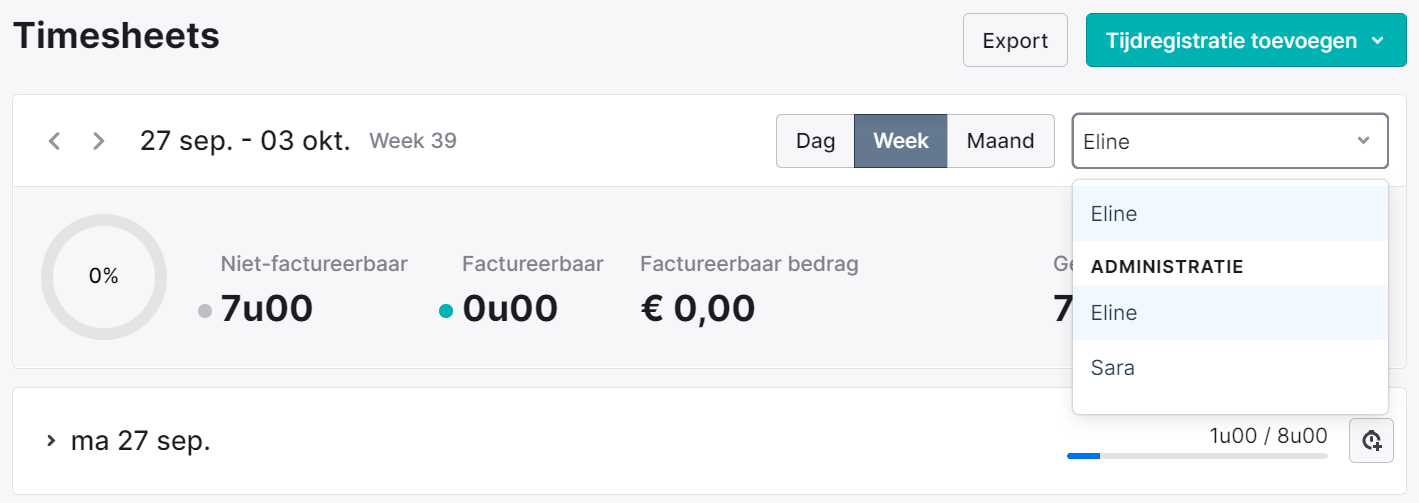1419x503 pixels.
Task: Choose Sara from the user list
Action: point(1230,368)
